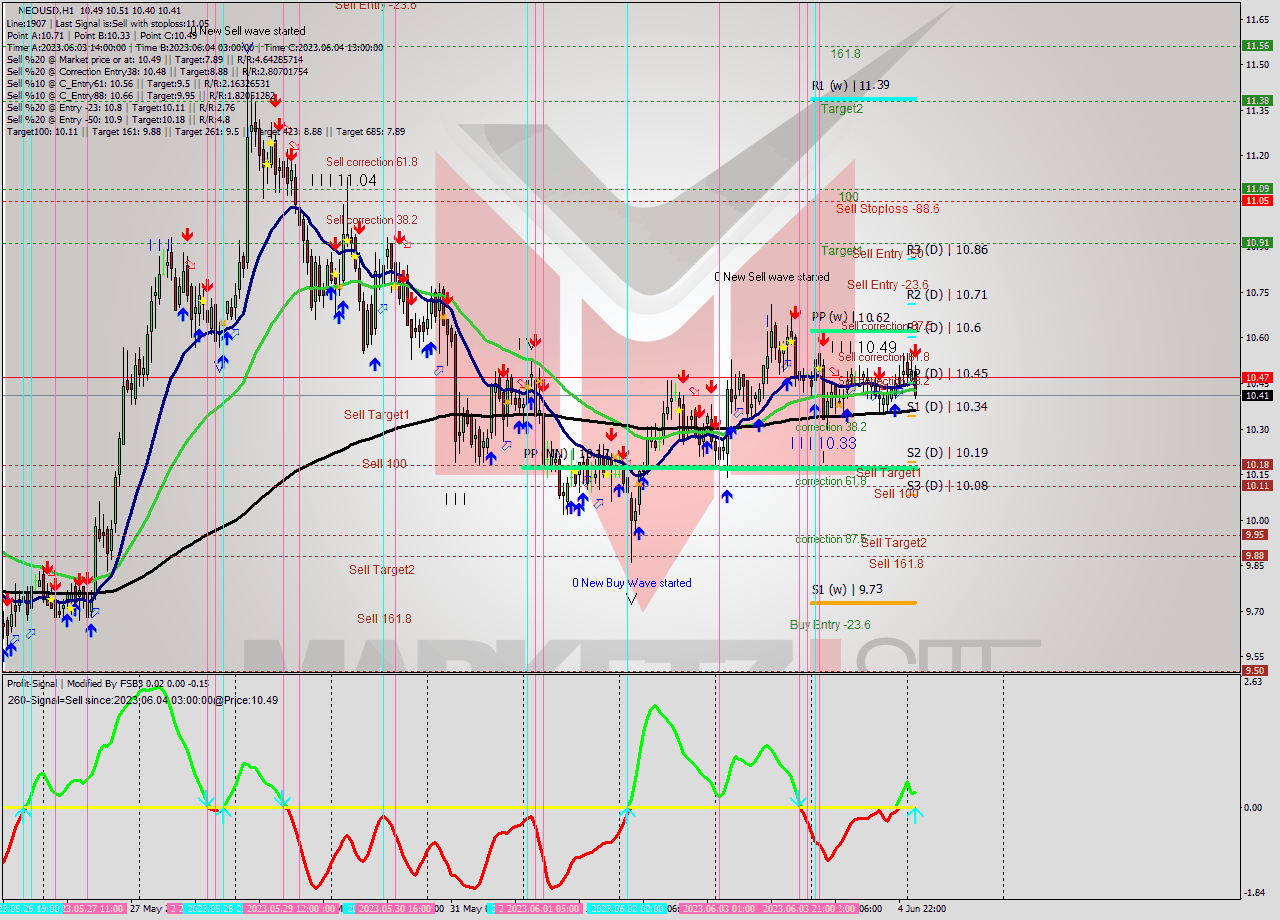
Task: Click the 'I I I 11.04' wave label
Action: click(343, 180)
